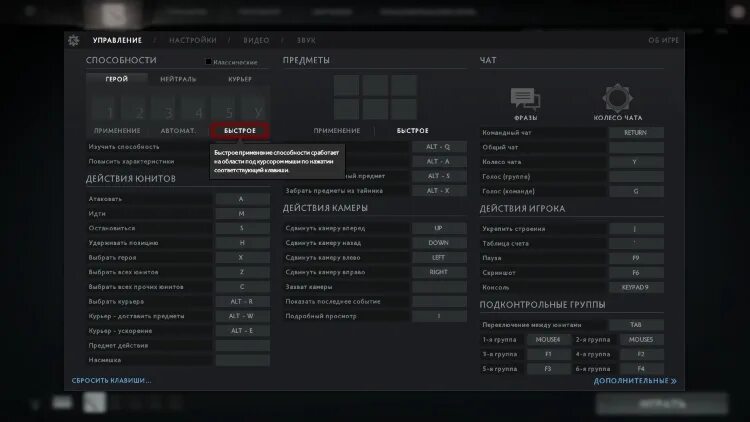Edit the Идти key binding field
The width and height of the screenshot is (750, 422).
click(x=243, y=213)
